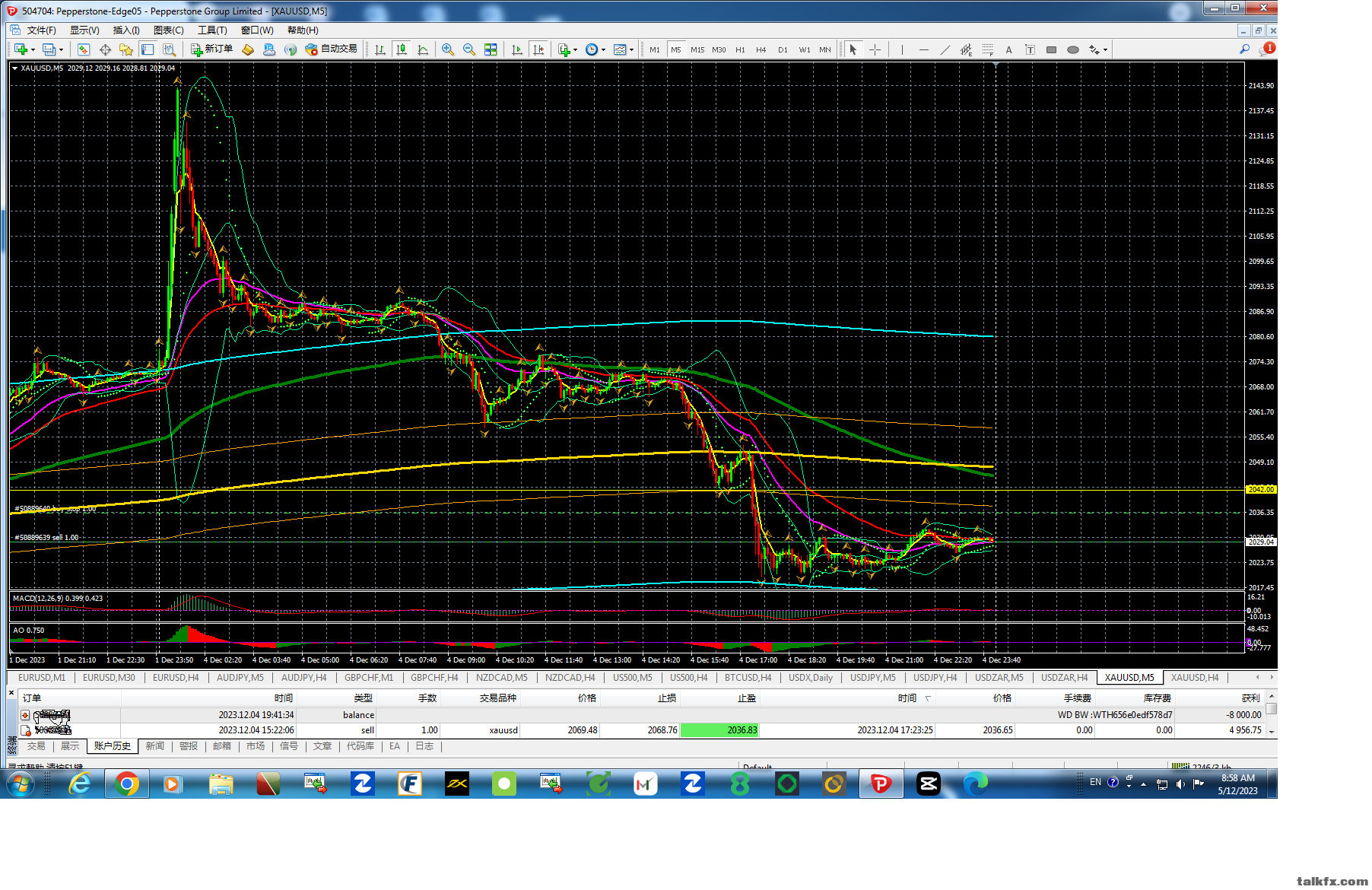Screen dimensions: 1372x890
Task: Sort by the 获利 column header
Action: pyautogui.click(x=1250, y=698)
